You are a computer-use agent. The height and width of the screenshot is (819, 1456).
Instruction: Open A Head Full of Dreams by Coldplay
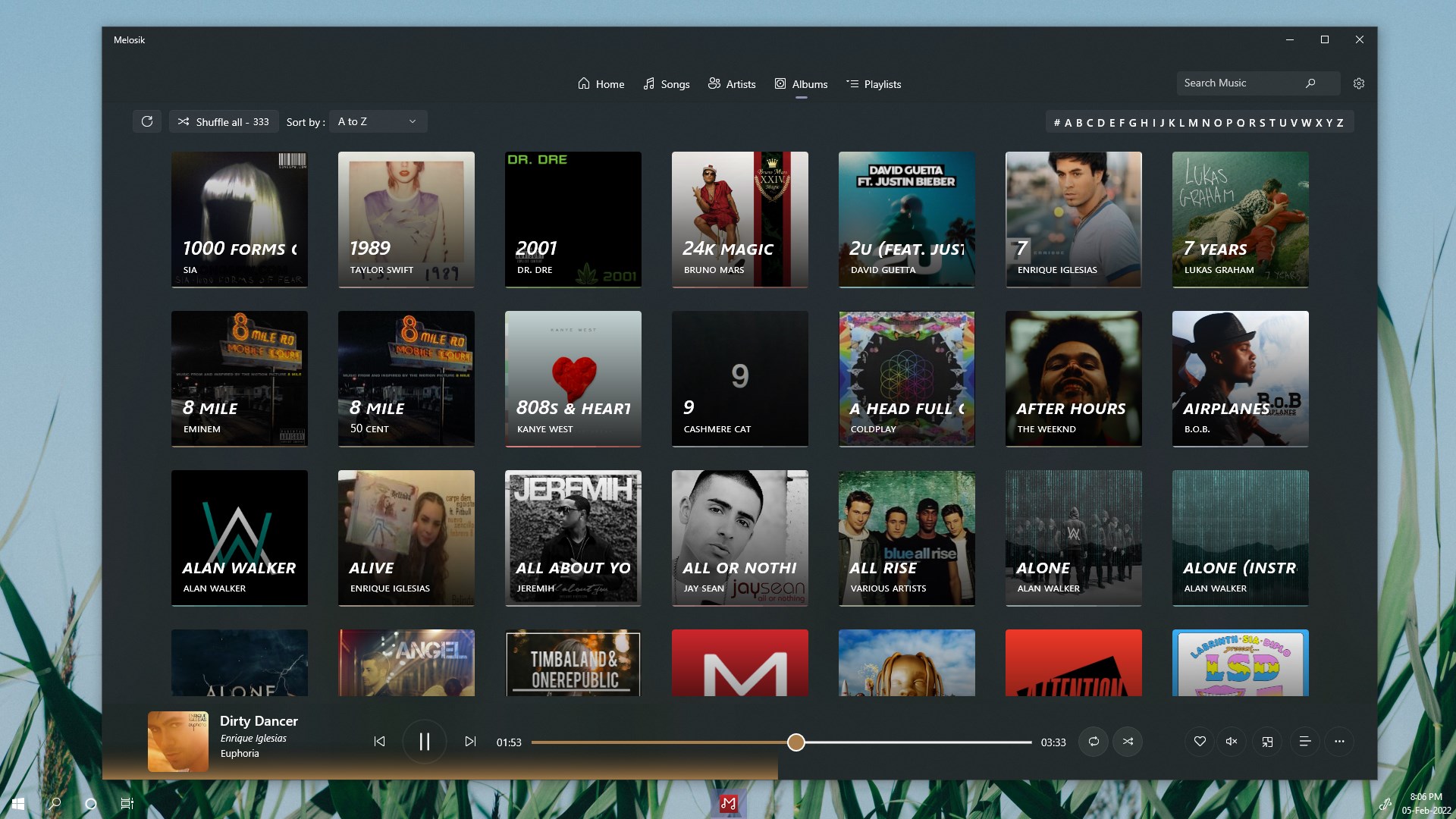tap(907, 378)
